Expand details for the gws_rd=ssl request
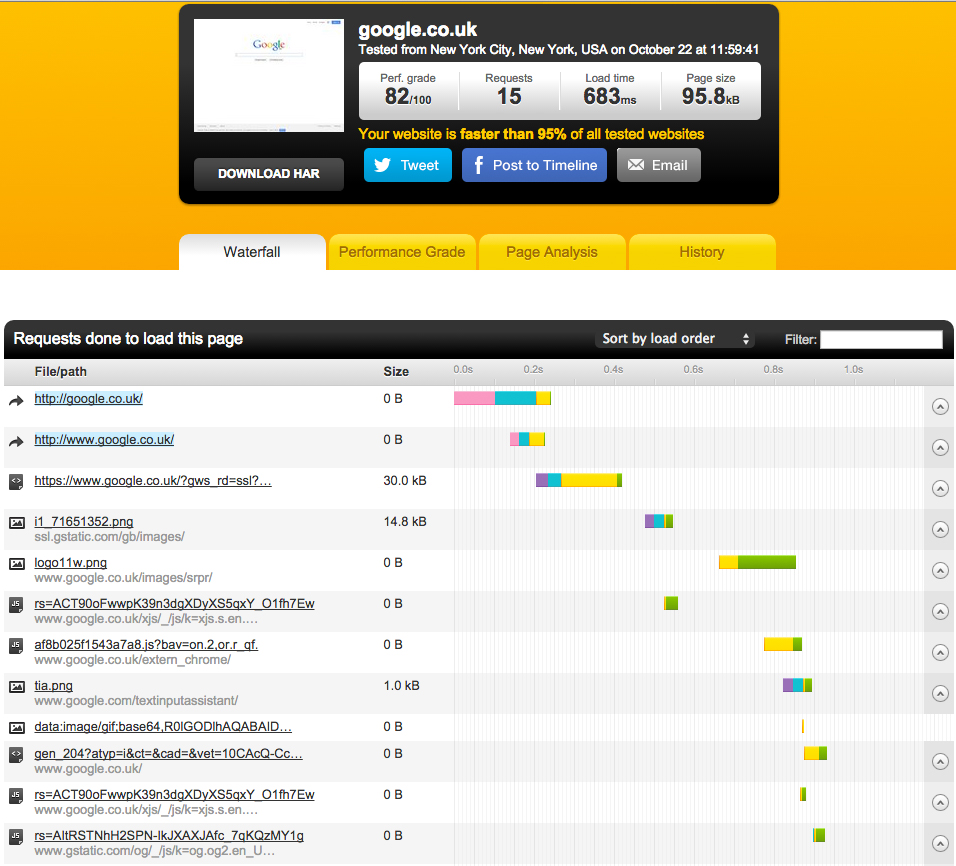Image resolution: width=956 pixels, height=866 pixels. point(940,488)
